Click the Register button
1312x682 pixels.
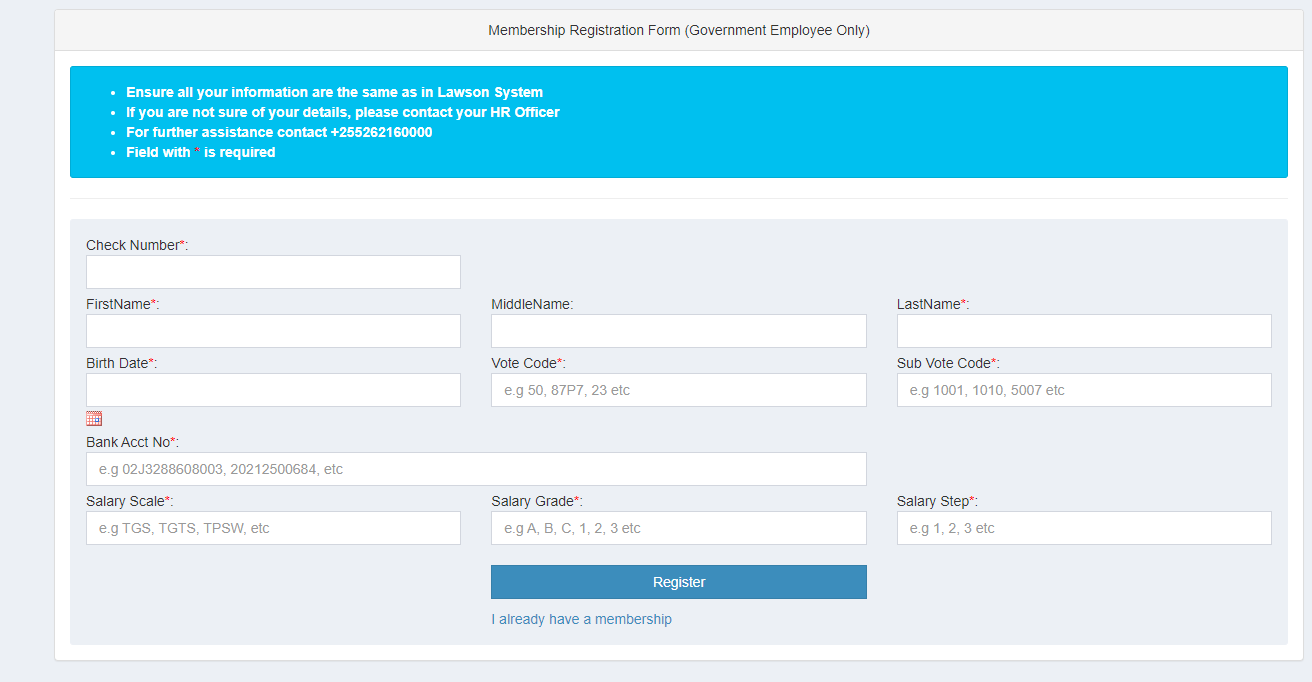pyautogui.click(x=678, y=581)
